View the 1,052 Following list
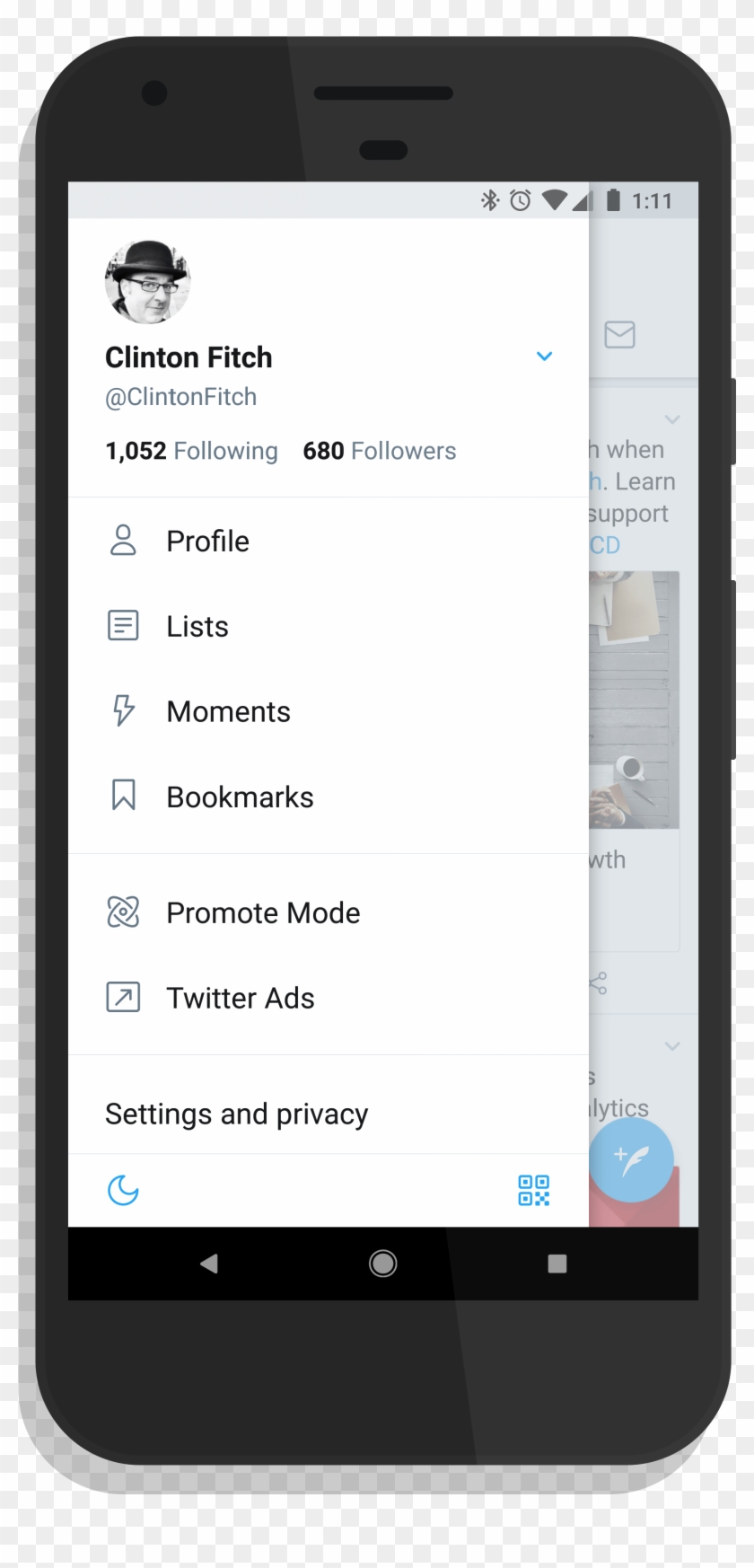The height and width of the screenshot is (1568, 754). pos(190,450)
